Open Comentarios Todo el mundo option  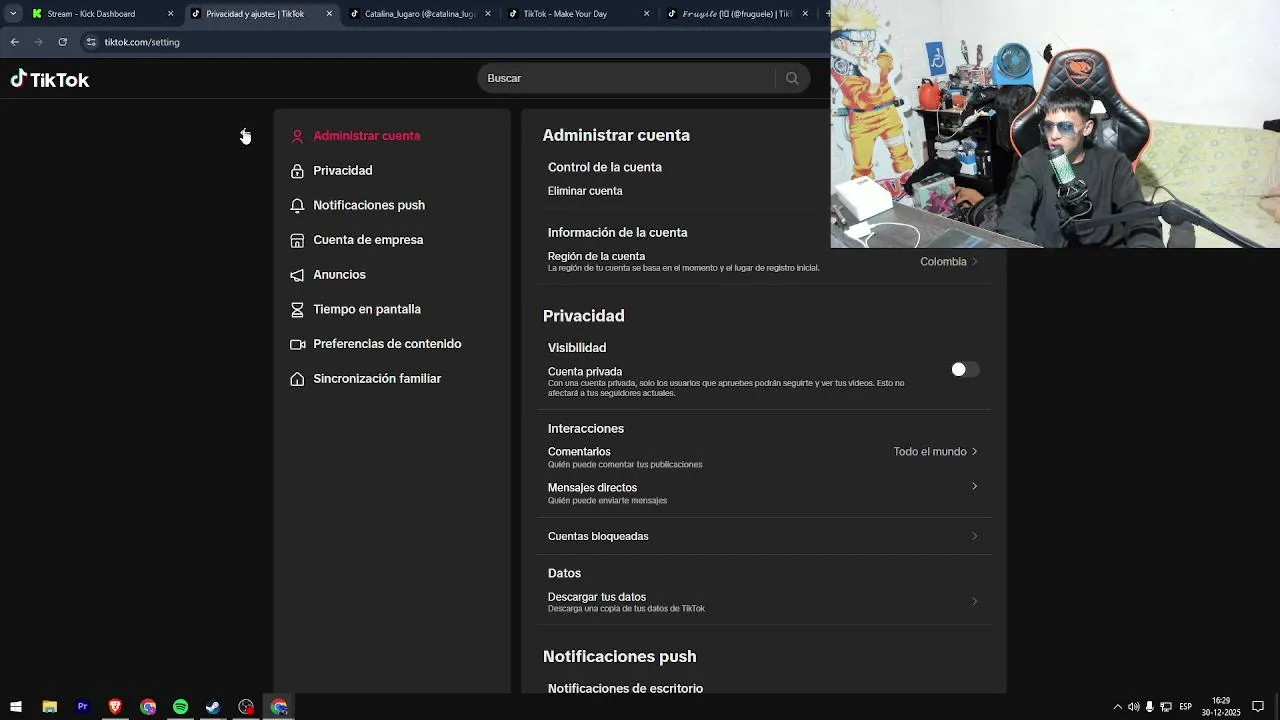935,452
